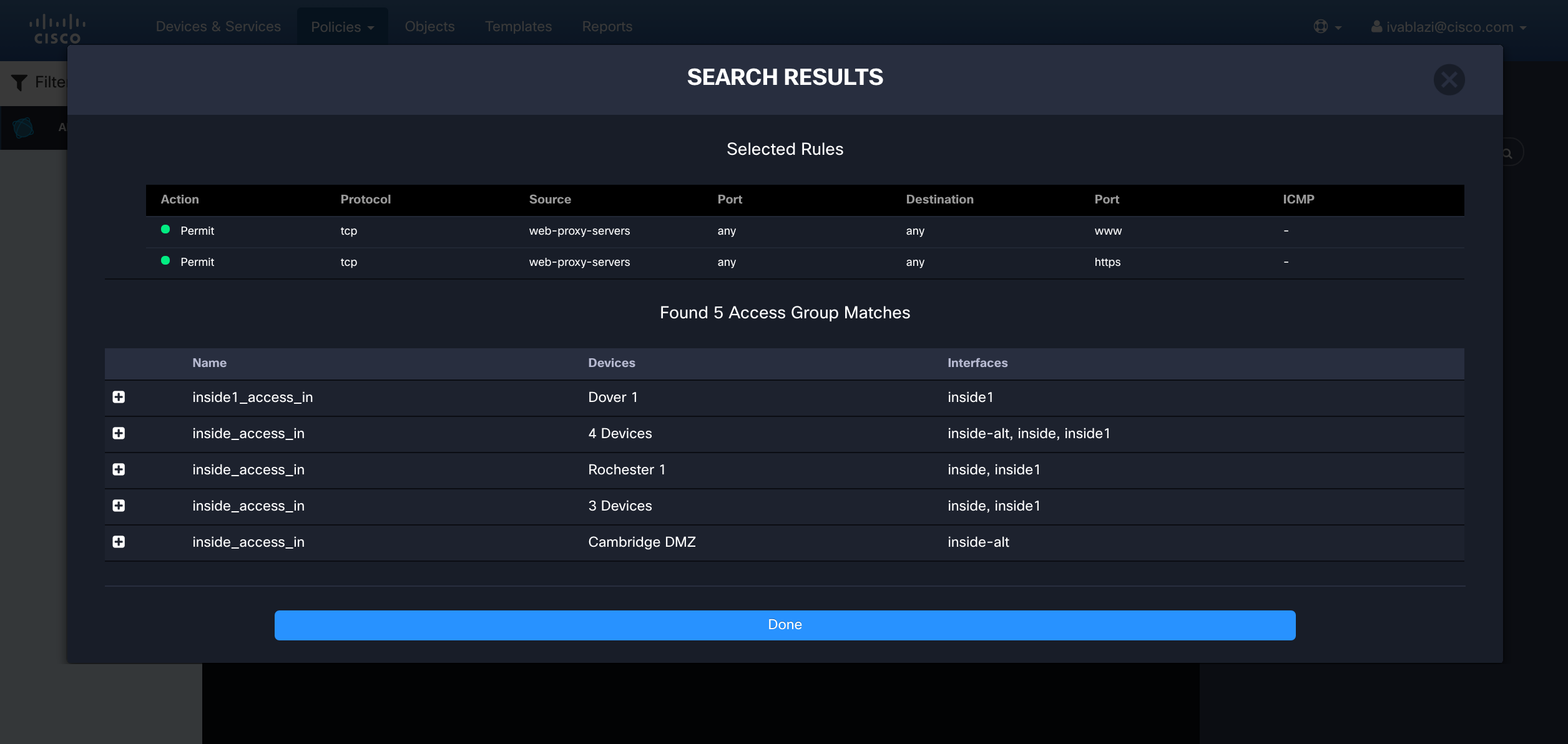Close the Search Results dialog
Image resolution: width=1568 pixels, height=744 pixels.
[1449, 80]
